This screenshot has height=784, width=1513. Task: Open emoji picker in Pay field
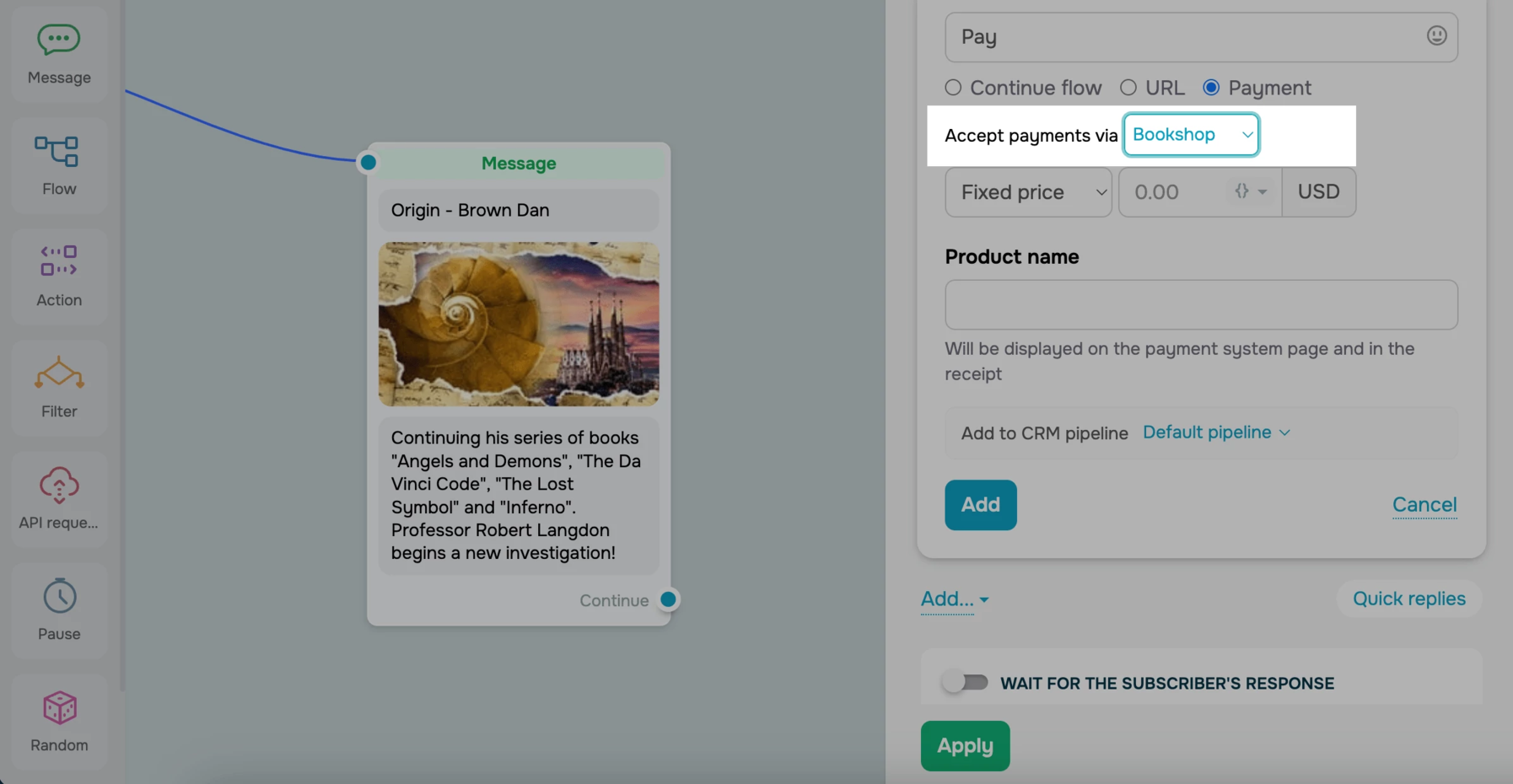pyautogui.click(x=1436, y=35)
